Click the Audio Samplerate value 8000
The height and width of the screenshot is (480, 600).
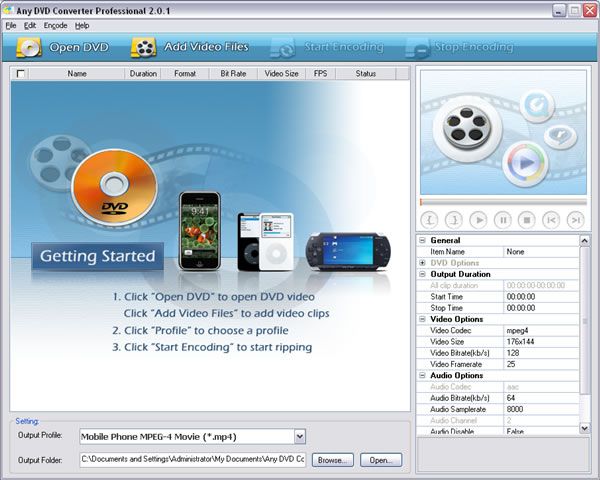point(515,409)
